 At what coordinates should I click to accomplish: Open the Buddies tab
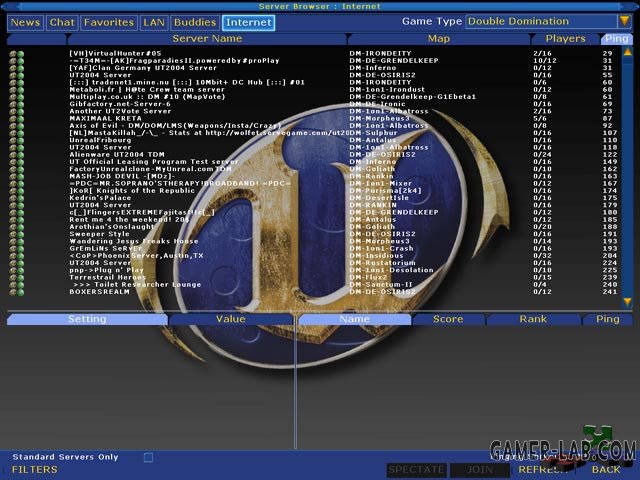click(x=195, y=22)
